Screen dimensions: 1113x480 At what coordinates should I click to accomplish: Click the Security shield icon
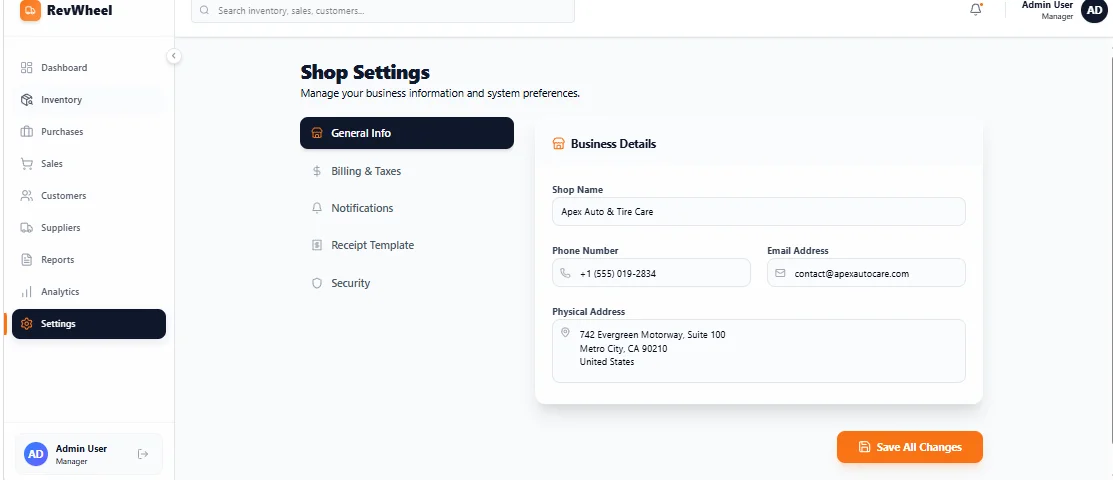point(317,283)
